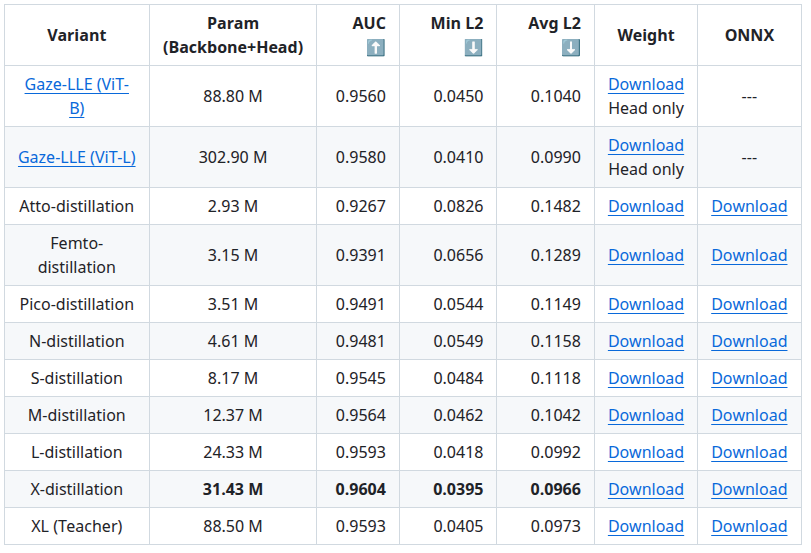This screenshot has height=553, width=811.
Task: Download the Gaze-LLE (ViT-B) head weight
Action: (x=646, y=85)
